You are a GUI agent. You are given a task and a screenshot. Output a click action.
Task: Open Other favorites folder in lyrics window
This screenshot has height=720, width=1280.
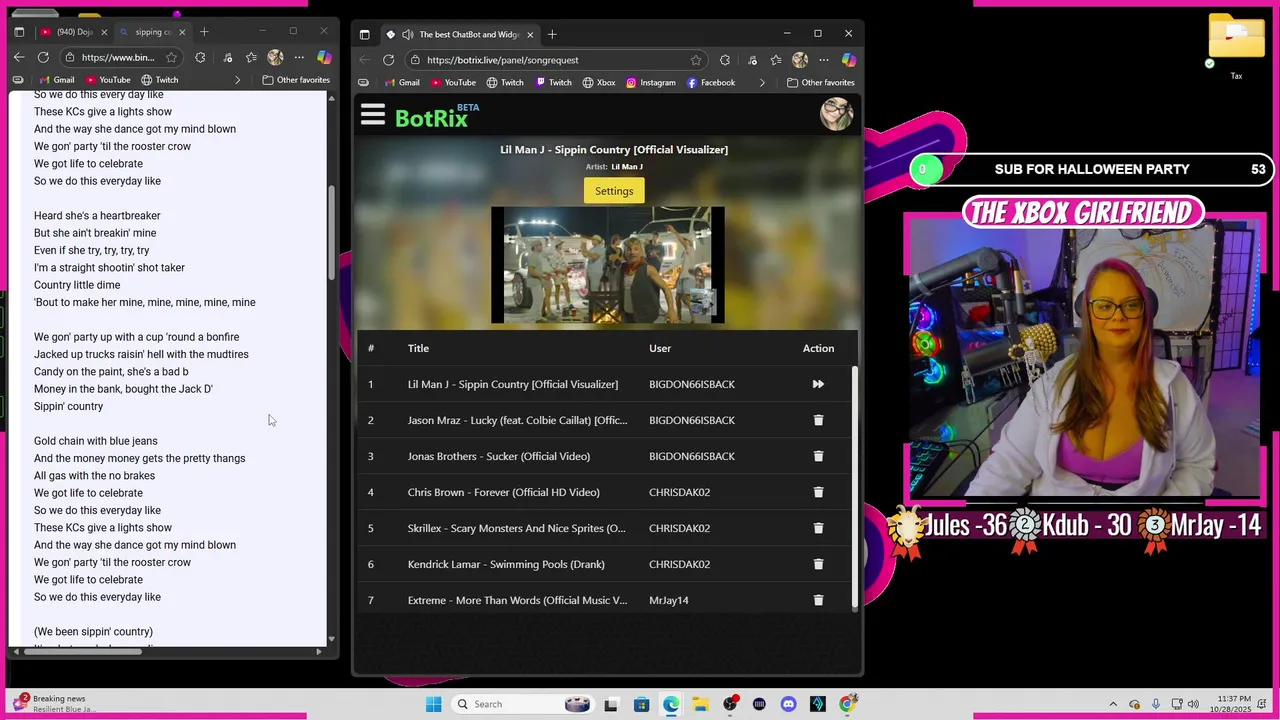[x=296, y=80]
